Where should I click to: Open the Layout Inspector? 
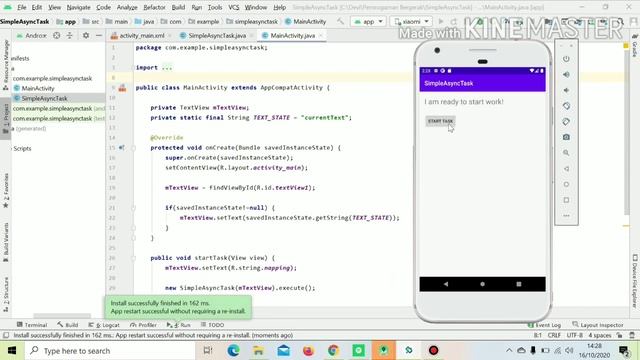pos(598,325)
